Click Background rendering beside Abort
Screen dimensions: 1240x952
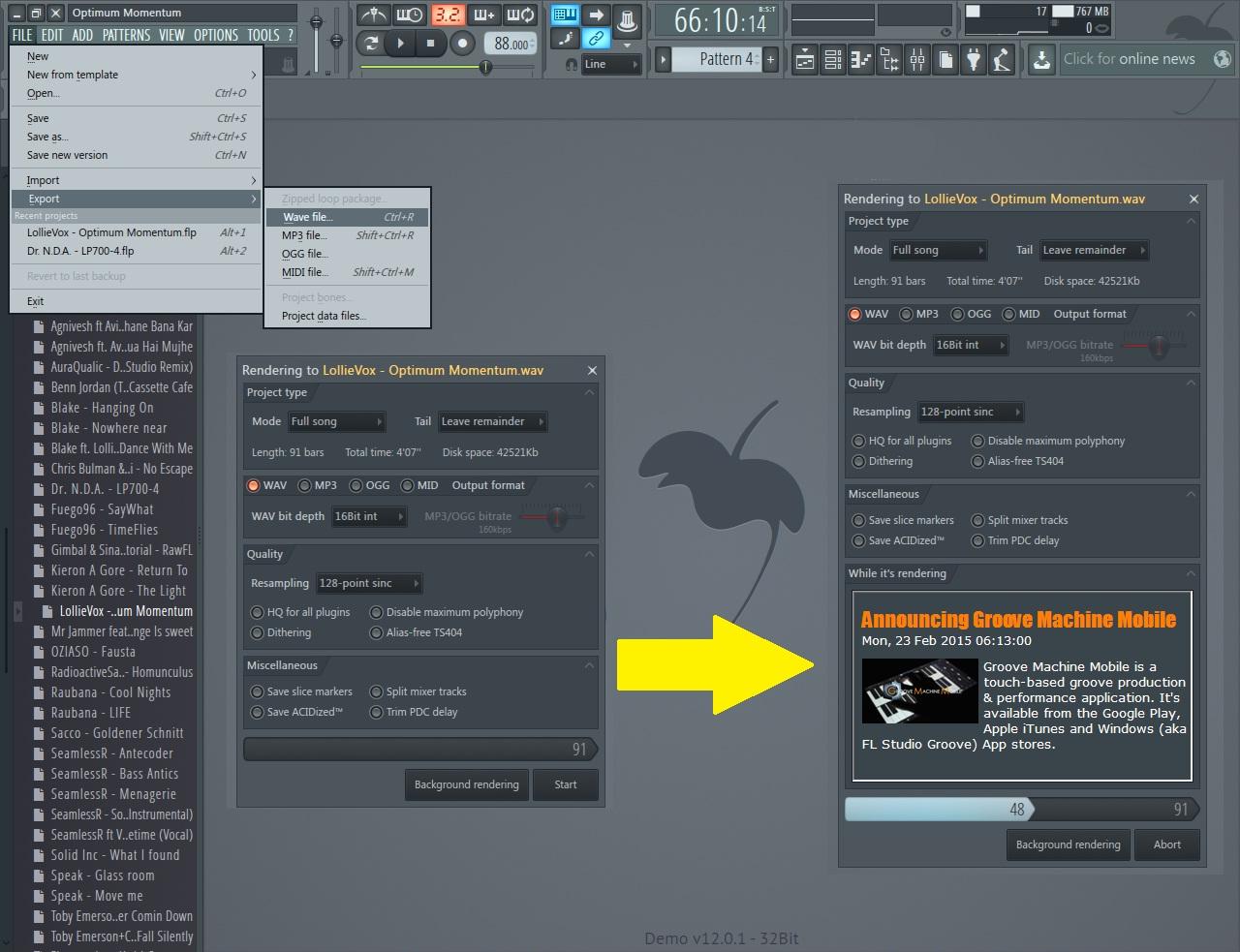(1069, 845)
